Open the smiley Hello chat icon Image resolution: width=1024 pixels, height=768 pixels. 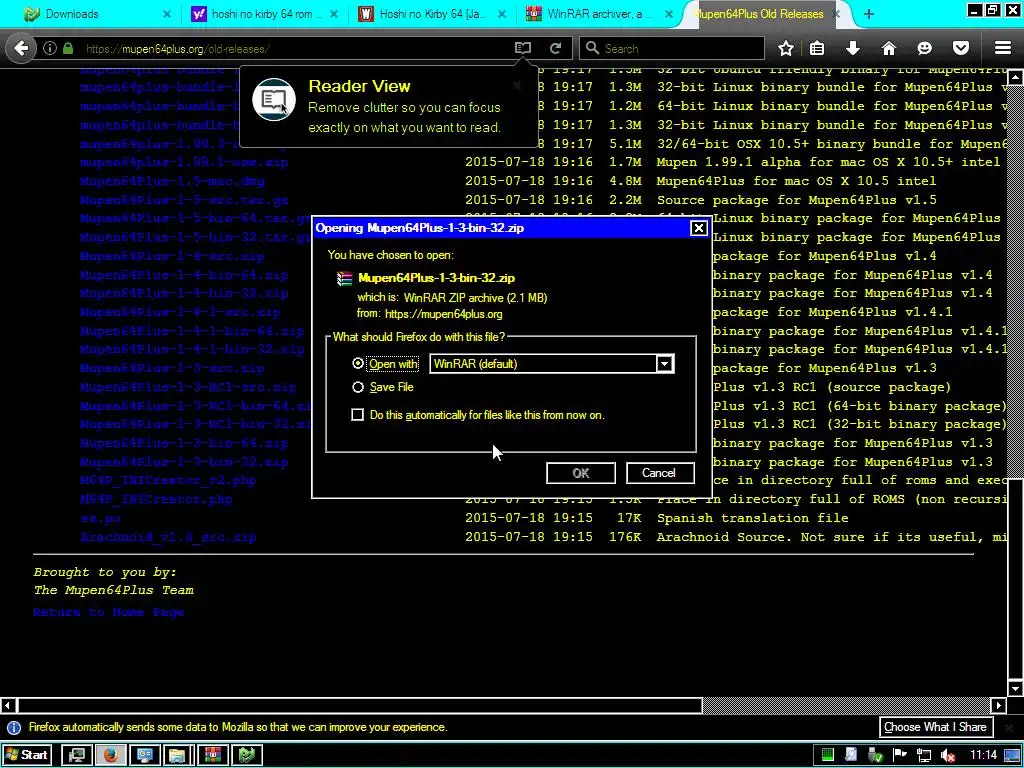coord(925,48)
